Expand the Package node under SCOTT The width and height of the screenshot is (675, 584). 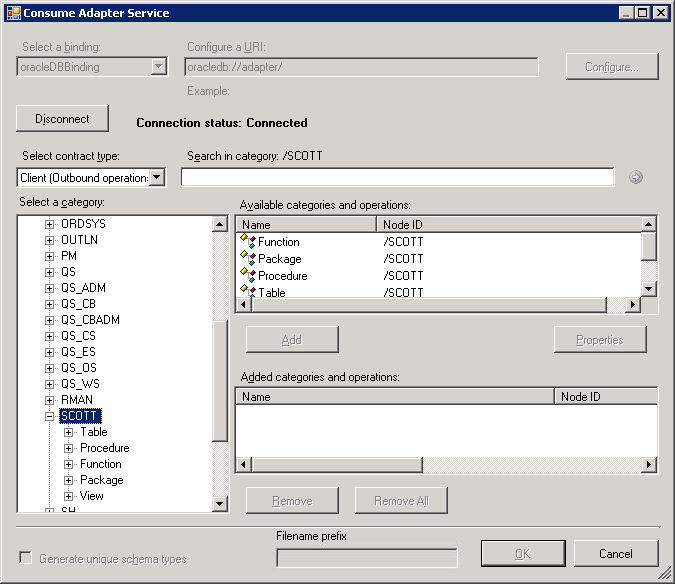[x=68, y=480]
